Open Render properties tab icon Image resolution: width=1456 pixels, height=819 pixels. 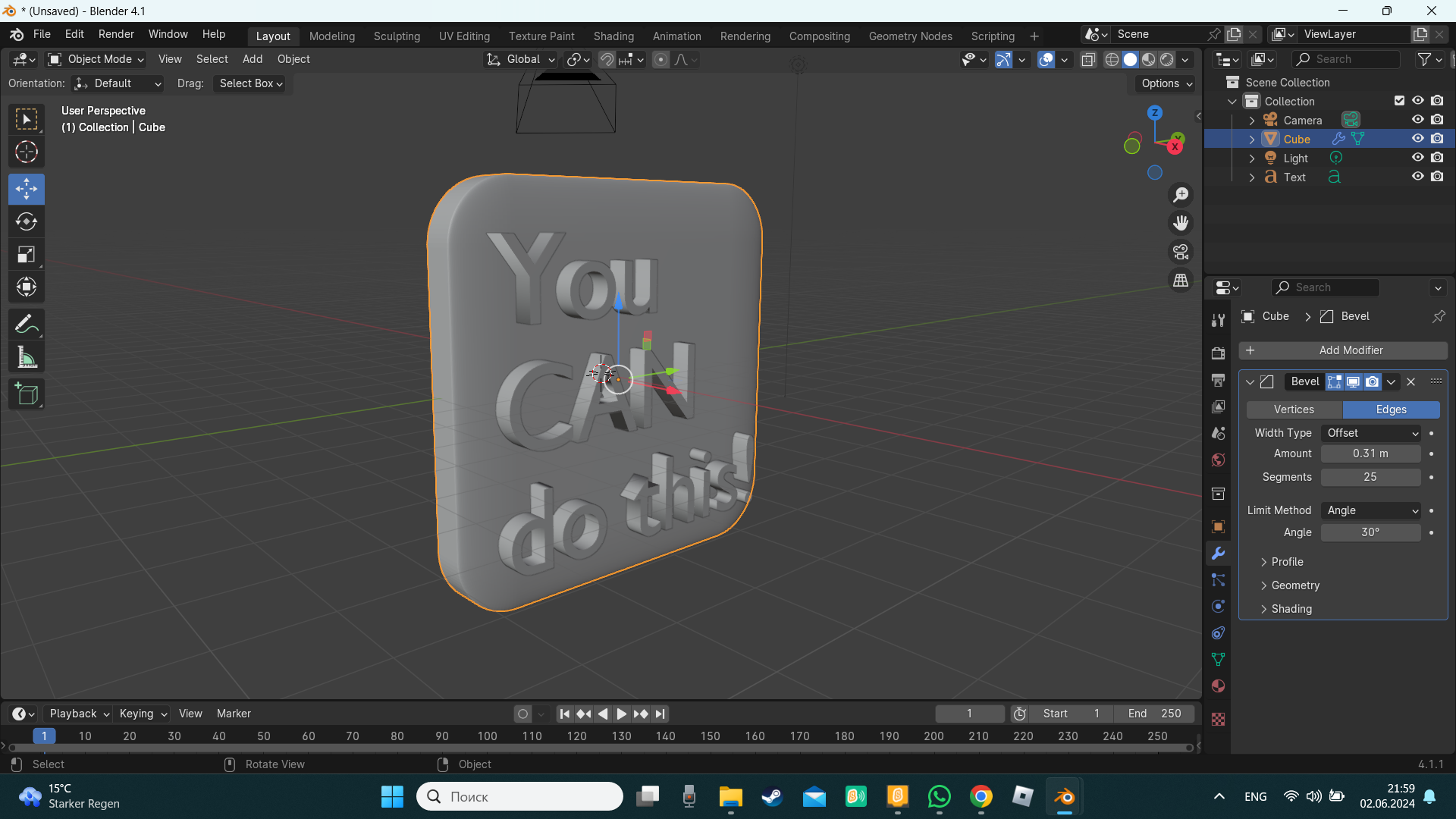click(1218, 353)
